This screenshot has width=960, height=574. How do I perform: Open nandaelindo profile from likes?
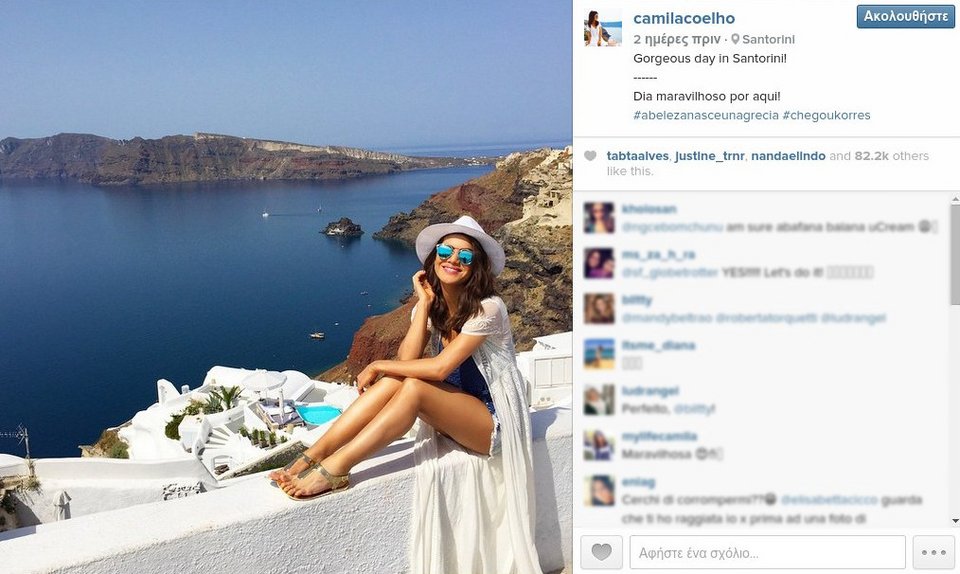(x=788, y=156)
